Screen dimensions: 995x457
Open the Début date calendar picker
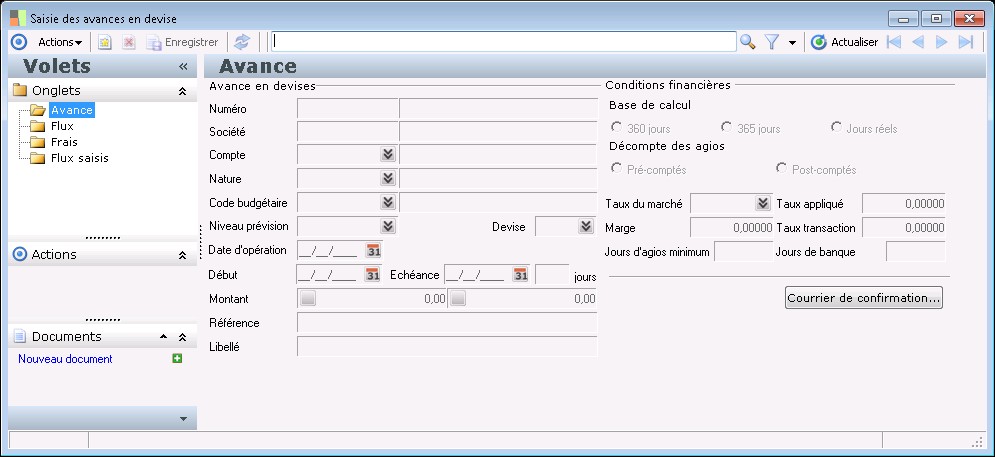pyautogui.click(x=372, y=275)
